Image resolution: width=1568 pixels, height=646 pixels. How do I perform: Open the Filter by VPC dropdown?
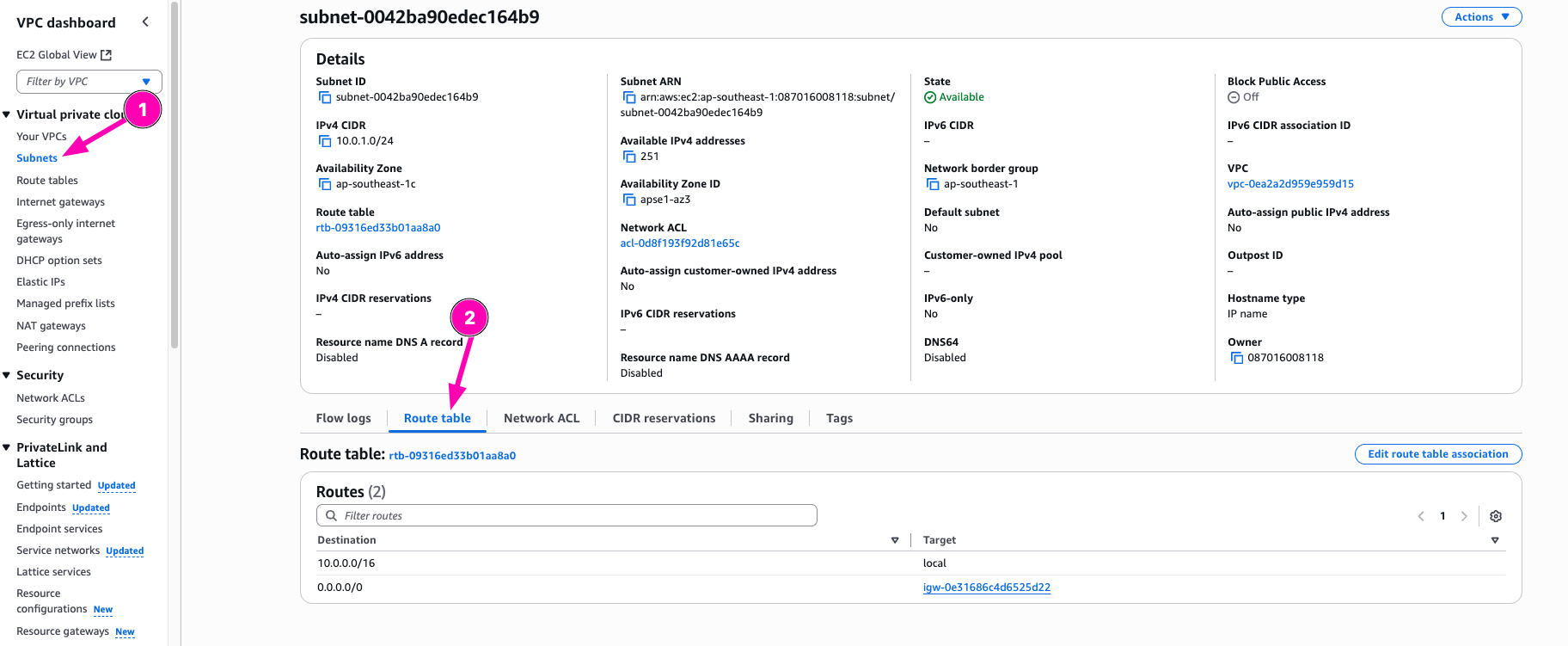(89, 82)
